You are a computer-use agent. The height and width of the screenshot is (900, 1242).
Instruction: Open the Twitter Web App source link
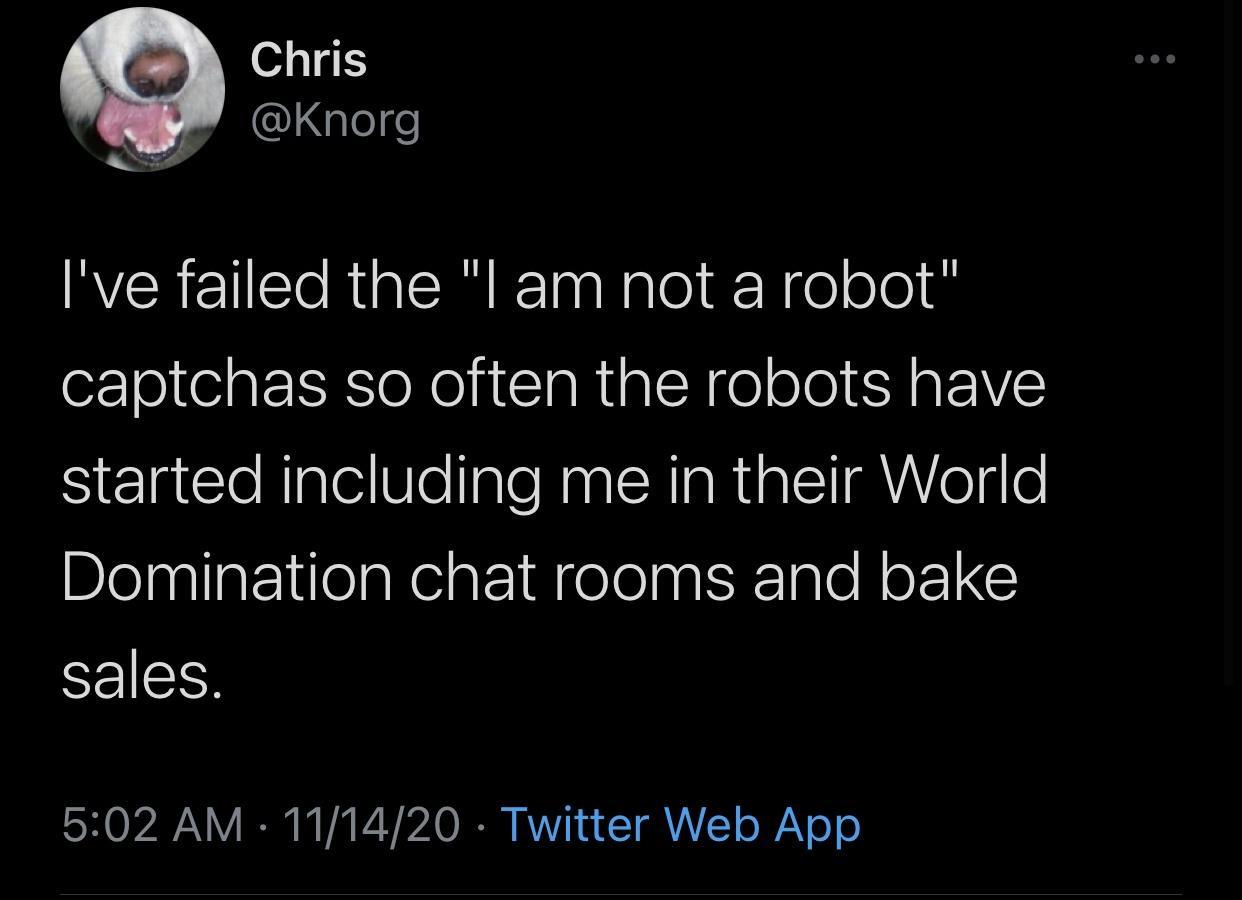pos(680,825)
